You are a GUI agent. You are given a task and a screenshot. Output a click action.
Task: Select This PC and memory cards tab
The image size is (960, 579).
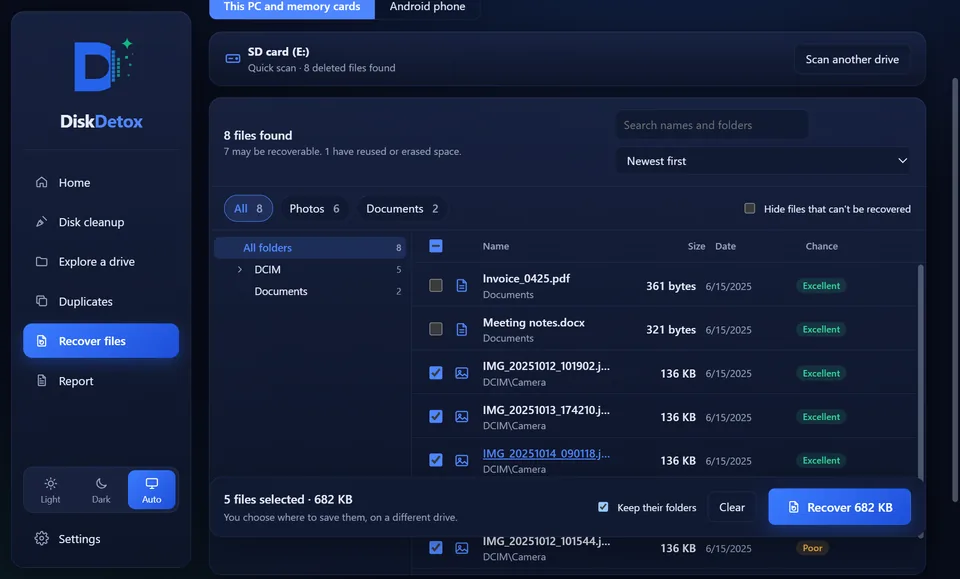click(292, 7)
